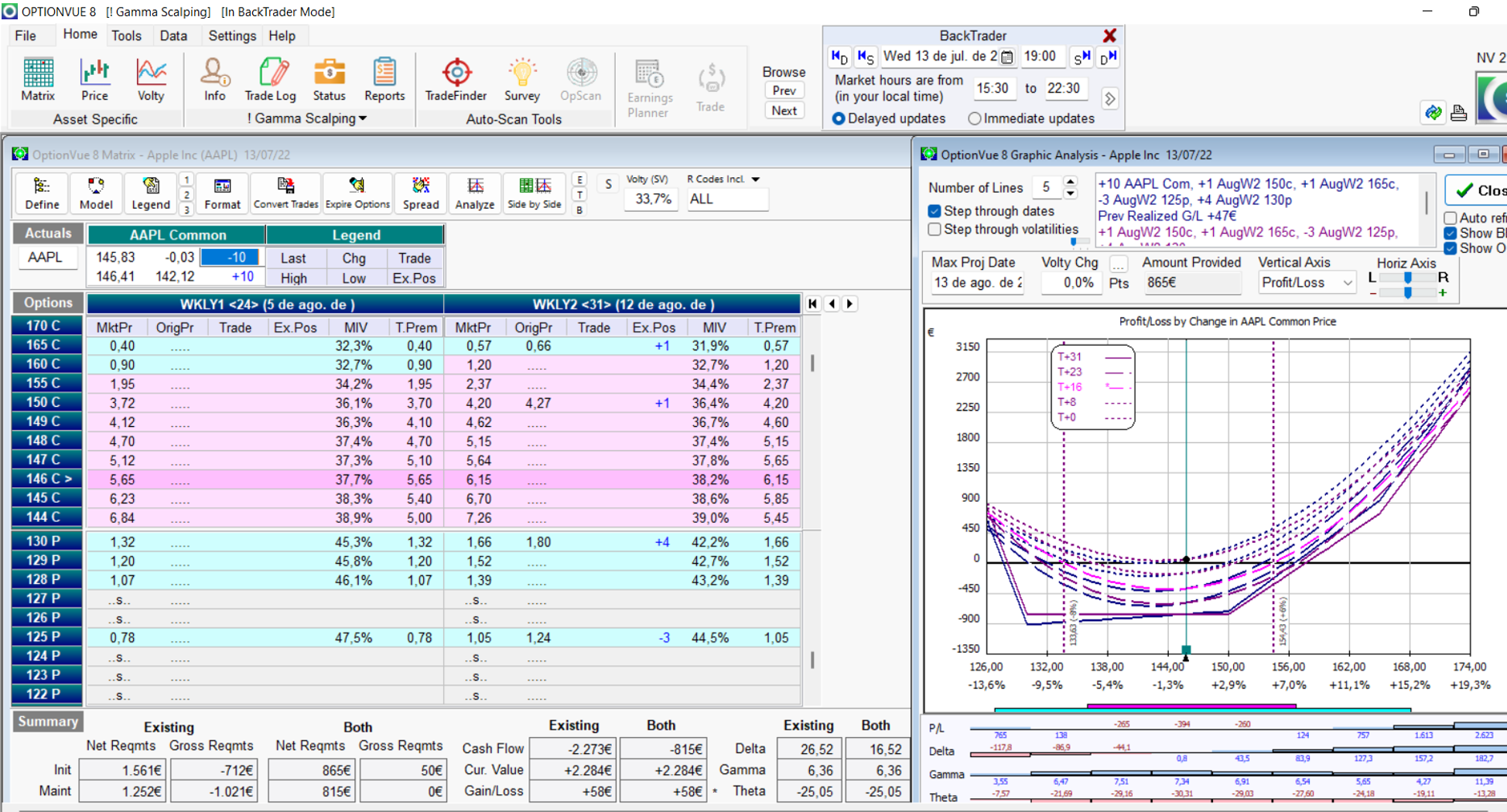
Task: Move the step-through-dates slider handle
Action: 1074,242
